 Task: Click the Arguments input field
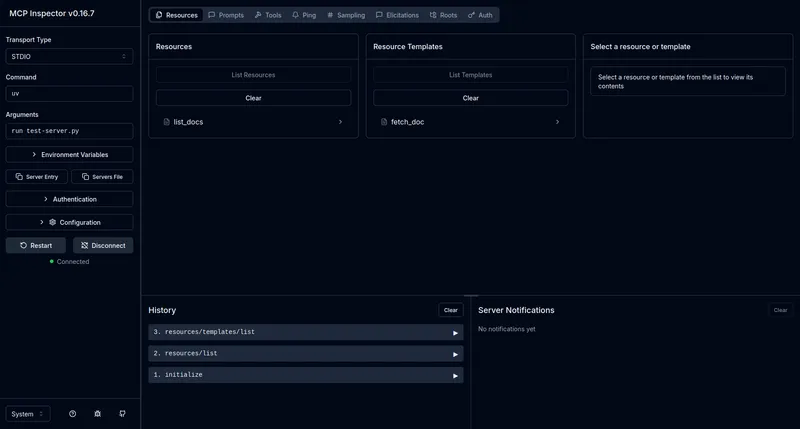(69, 131)
